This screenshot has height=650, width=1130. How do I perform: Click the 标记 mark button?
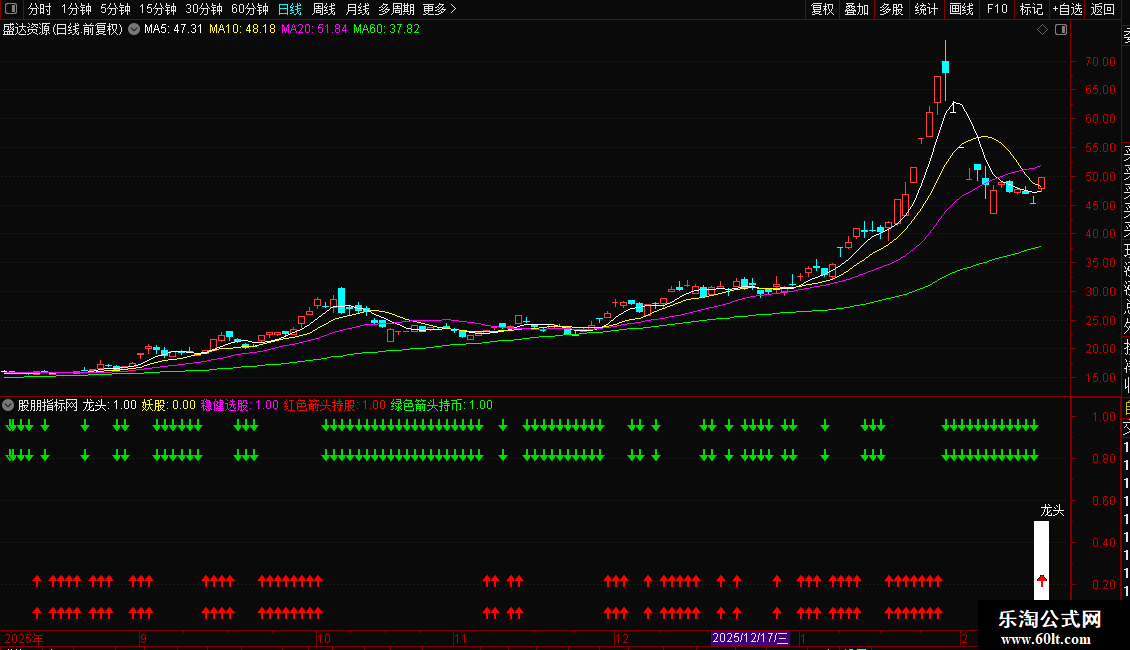1031,9
